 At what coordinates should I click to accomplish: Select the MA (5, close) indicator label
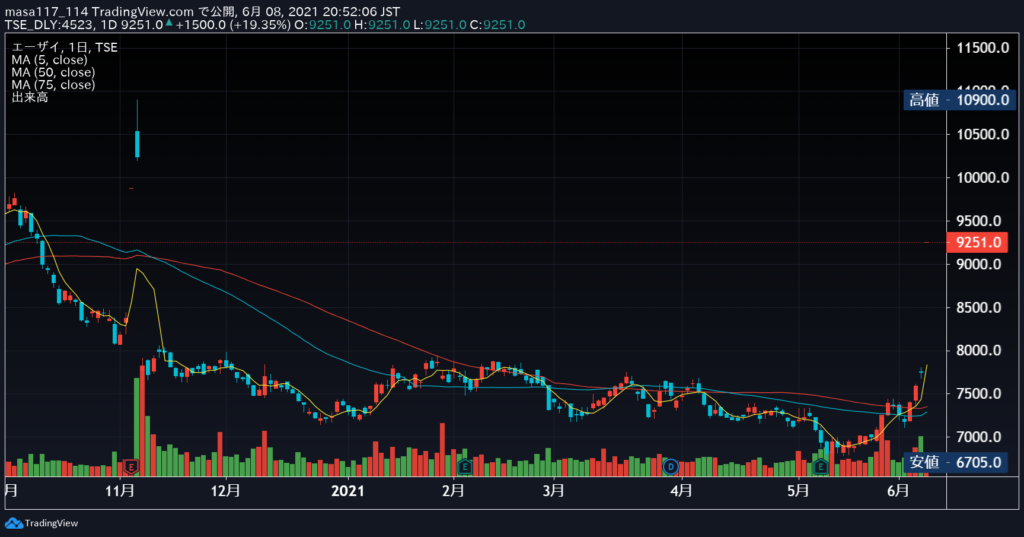49,59
